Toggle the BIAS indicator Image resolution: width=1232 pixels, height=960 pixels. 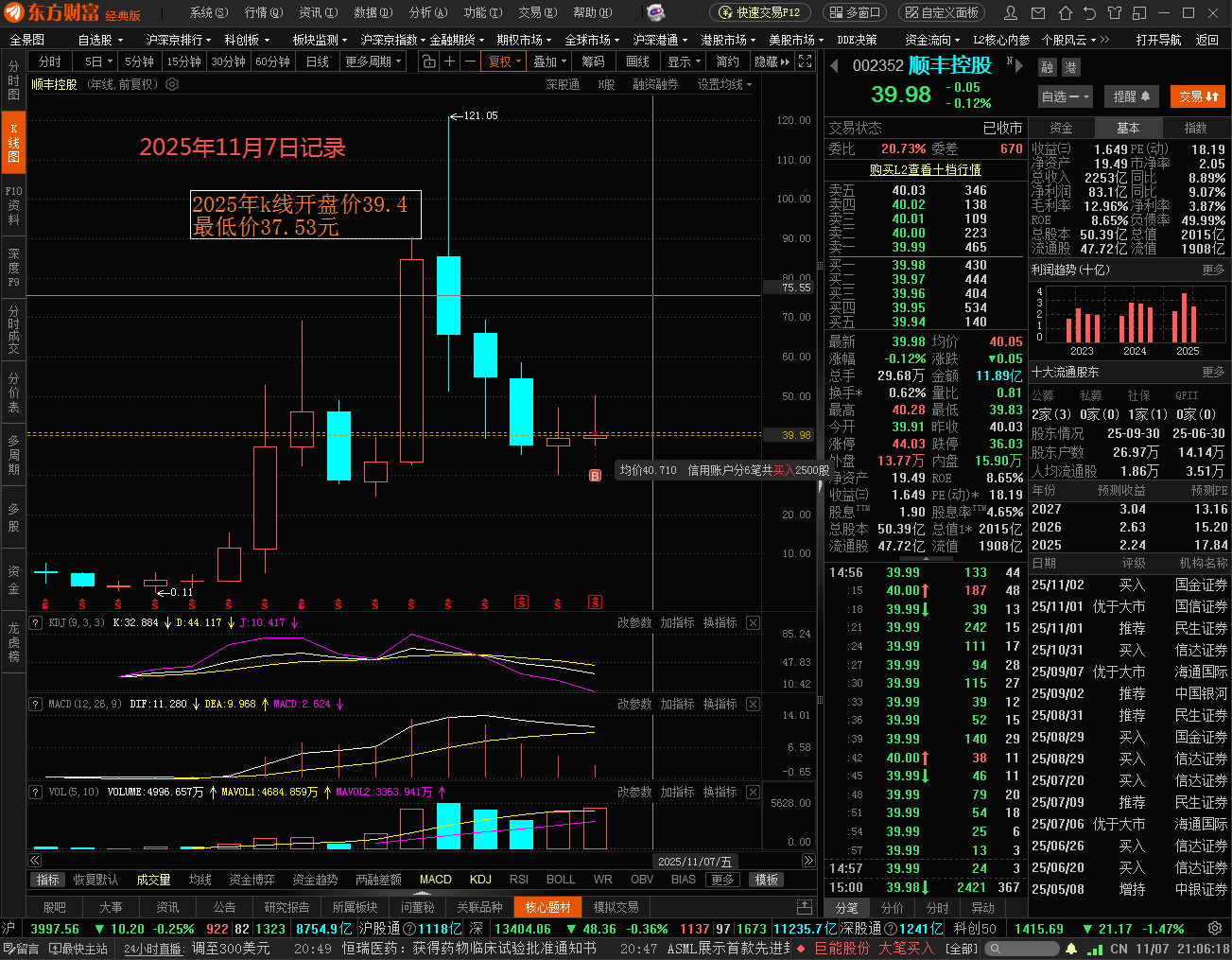[683, 880]
